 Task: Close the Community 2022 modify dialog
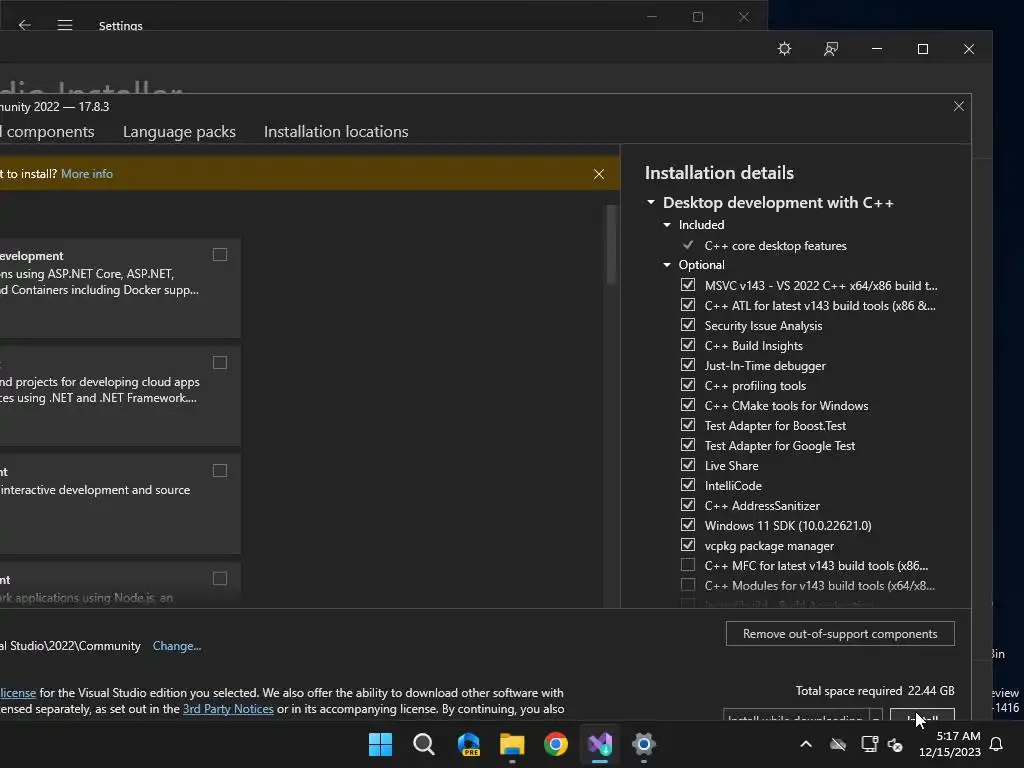click(959, 106)
